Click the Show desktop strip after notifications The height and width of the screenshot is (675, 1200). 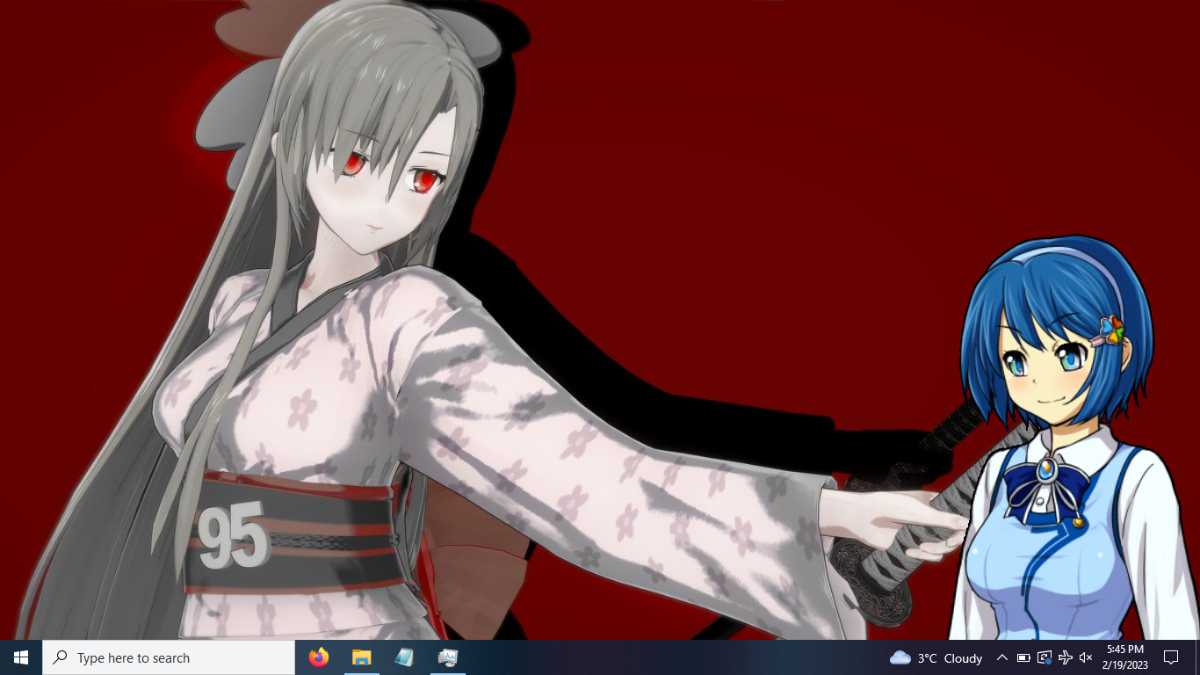pyautogui.click(x=1197, y=657)
